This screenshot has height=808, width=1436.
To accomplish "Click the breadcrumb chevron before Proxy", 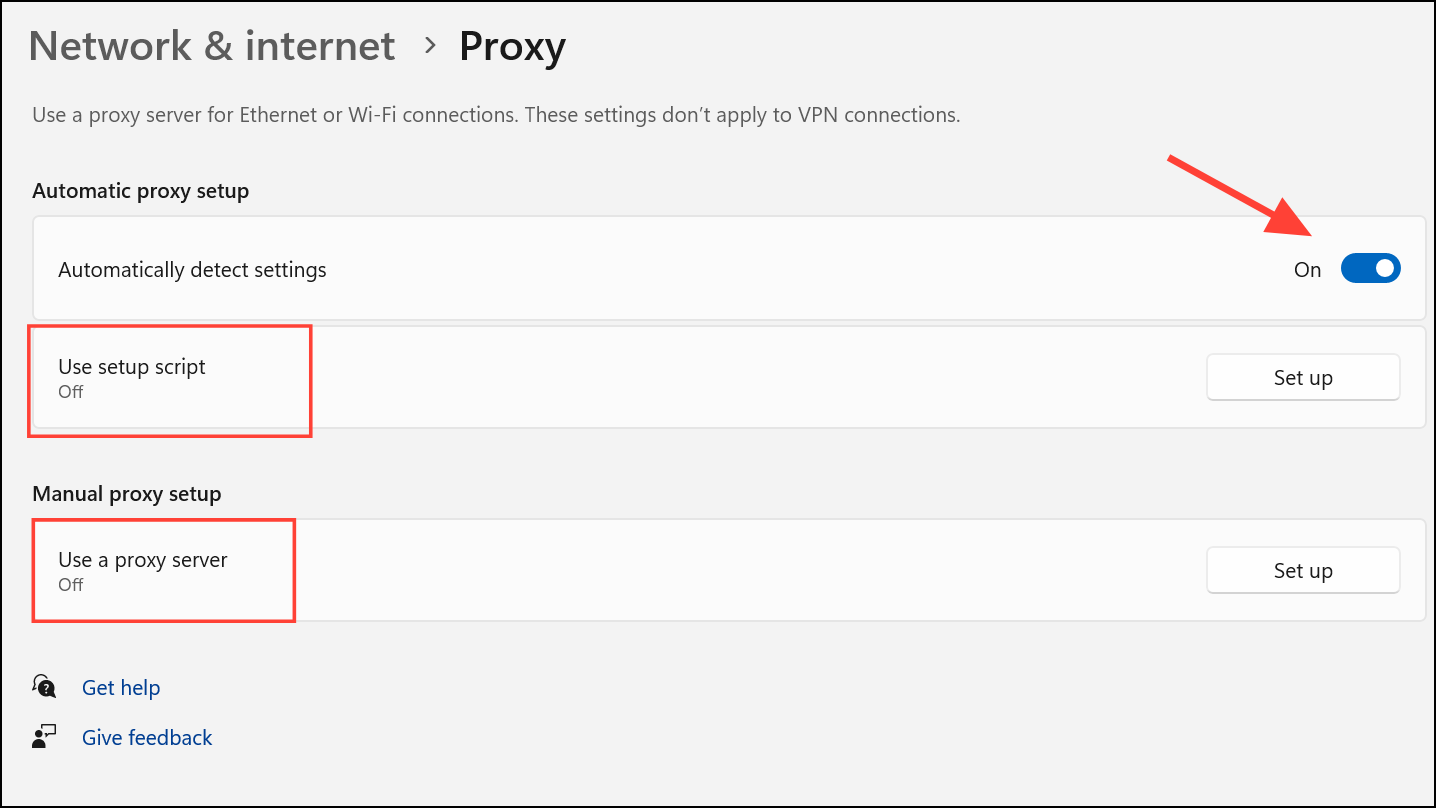I will (430, 46).
